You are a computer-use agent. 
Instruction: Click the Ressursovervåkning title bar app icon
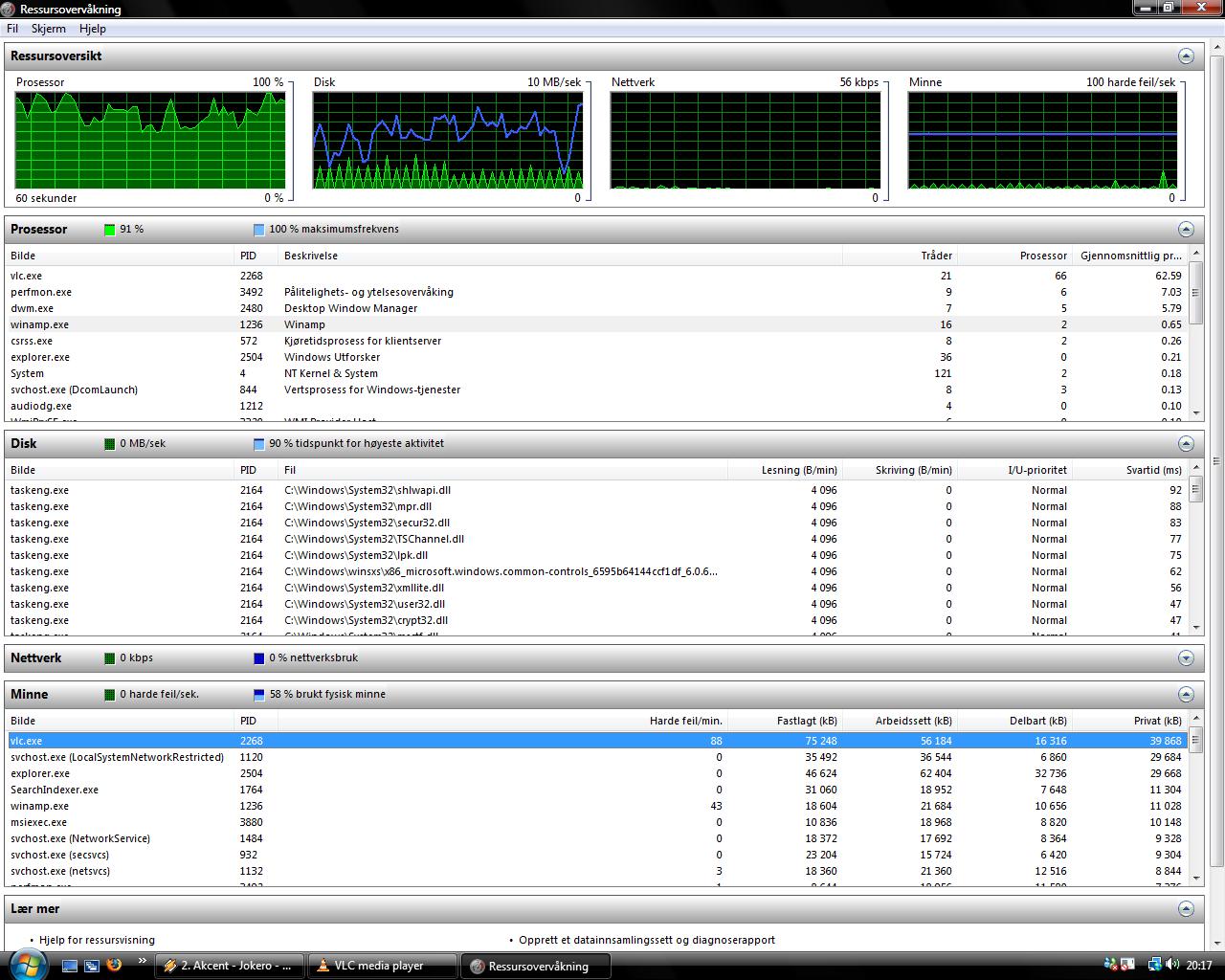pos(10,10)
